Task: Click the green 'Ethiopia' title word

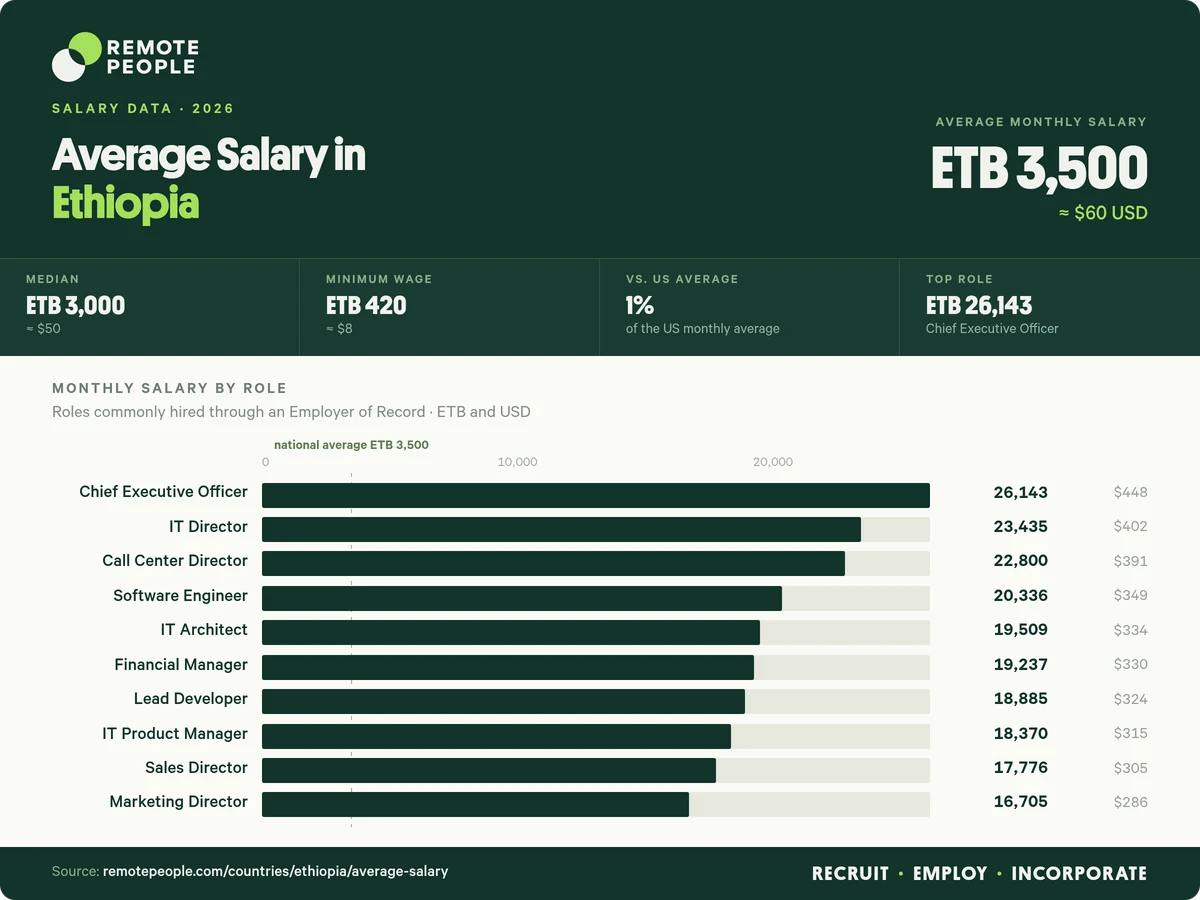Action: click(126, 203)
